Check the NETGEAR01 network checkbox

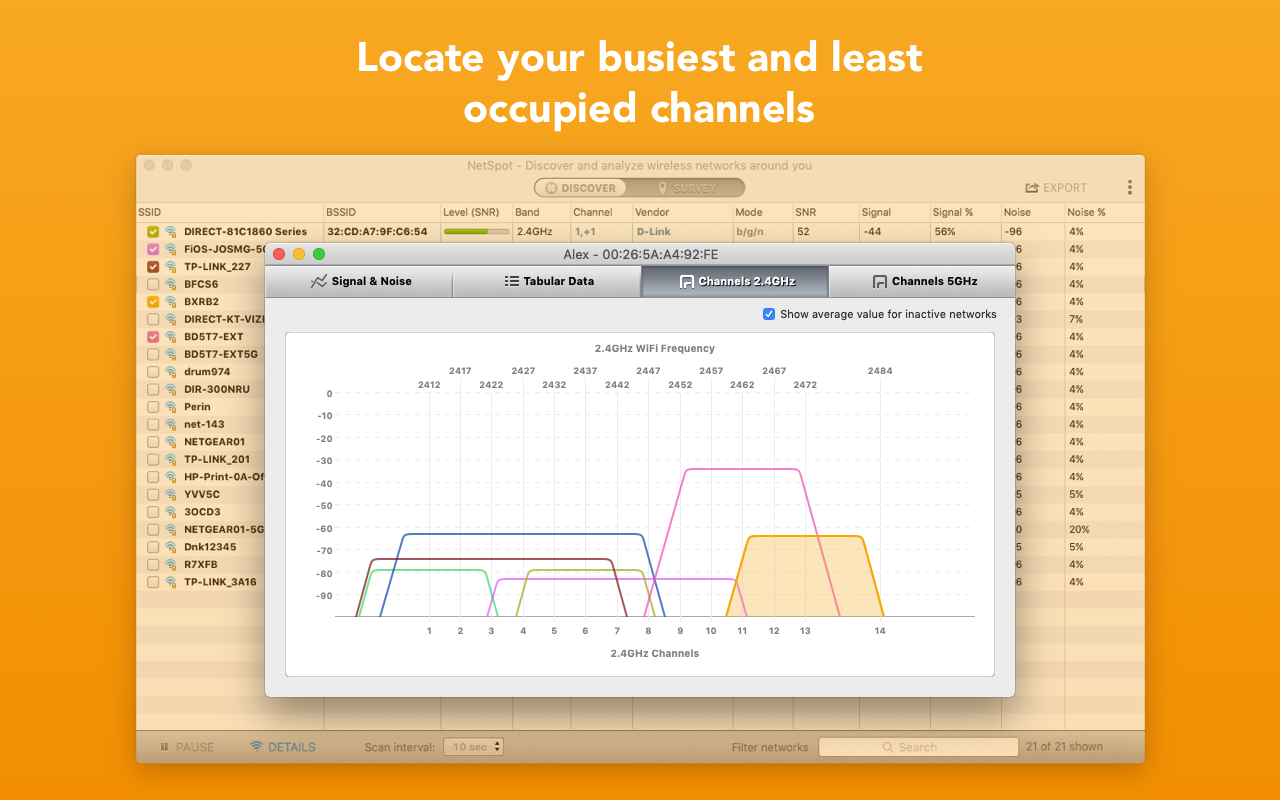click(153, 442)
